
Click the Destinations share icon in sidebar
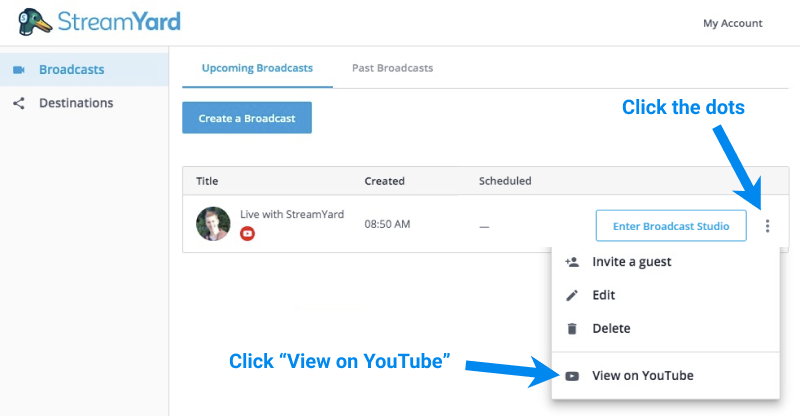(19, 103)
